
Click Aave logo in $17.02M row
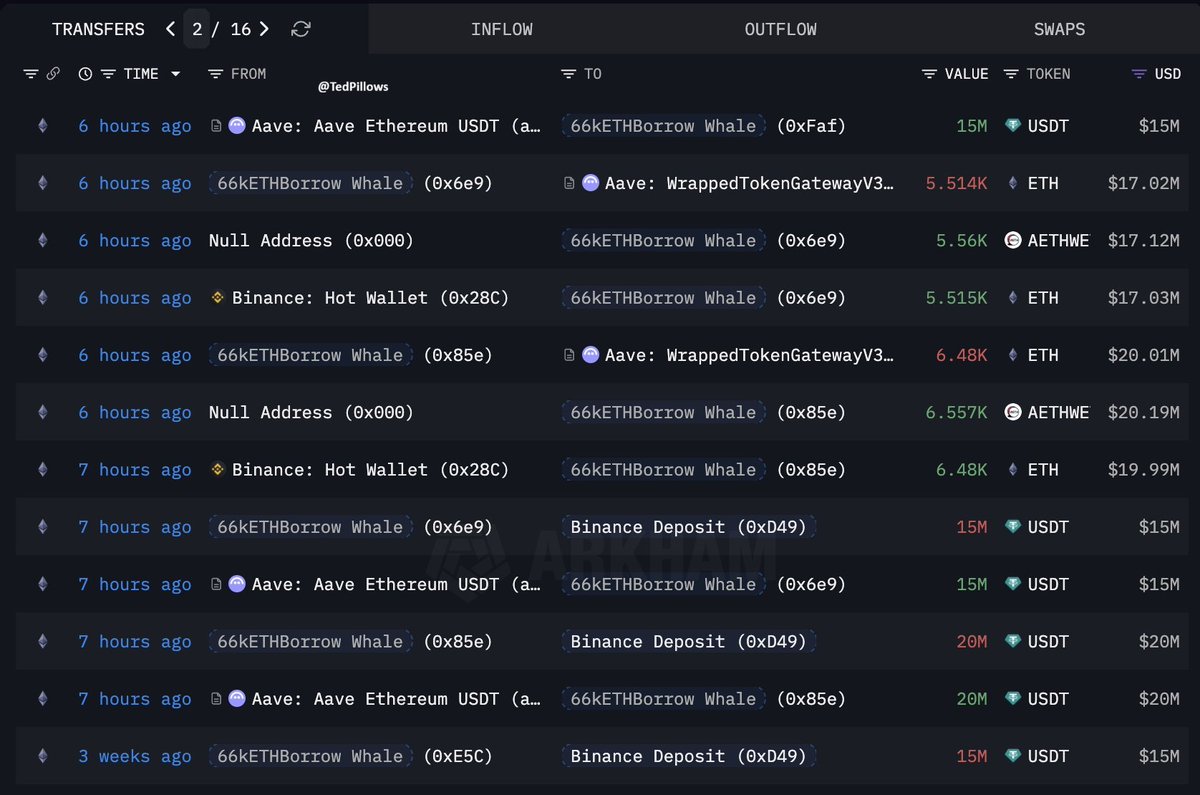590,183
